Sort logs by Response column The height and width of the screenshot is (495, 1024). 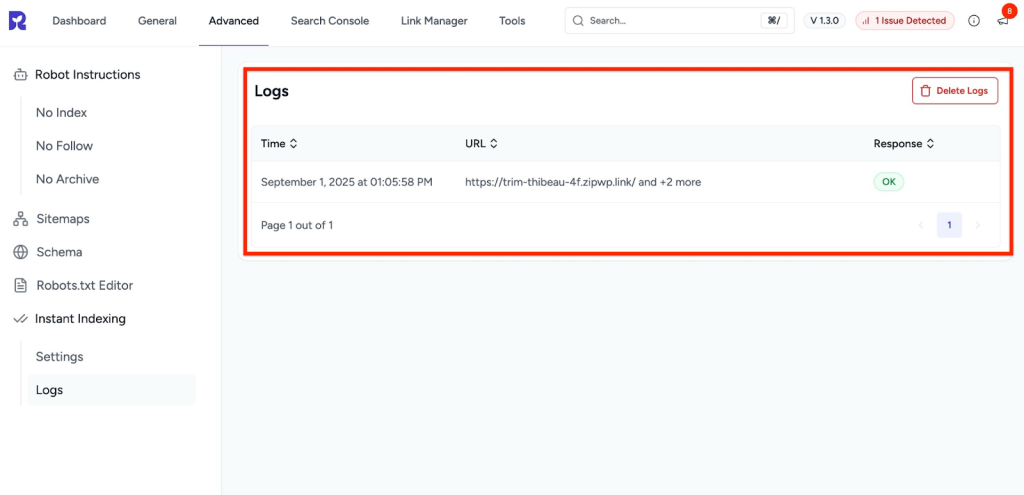(904, 144)
